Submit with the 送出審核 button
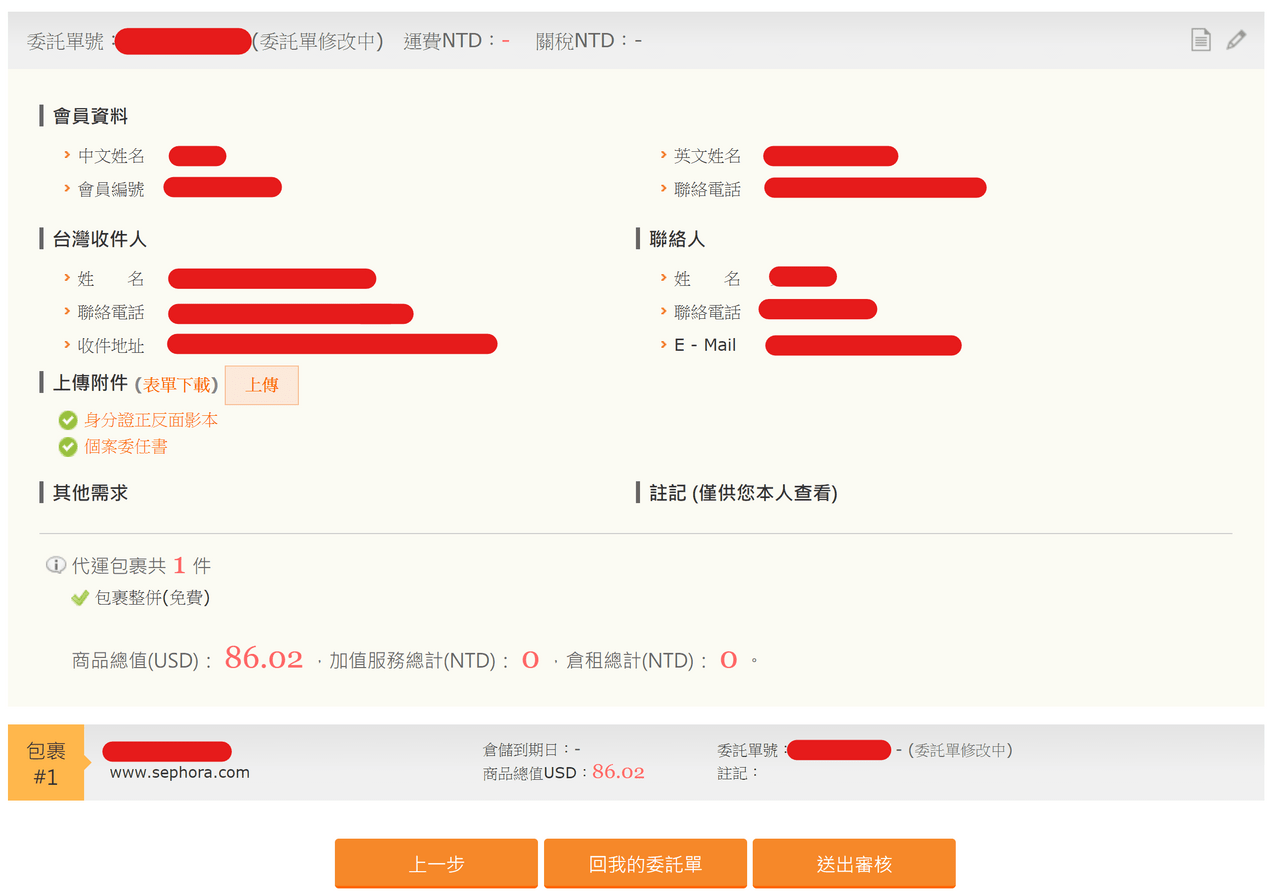 (854, 863)
